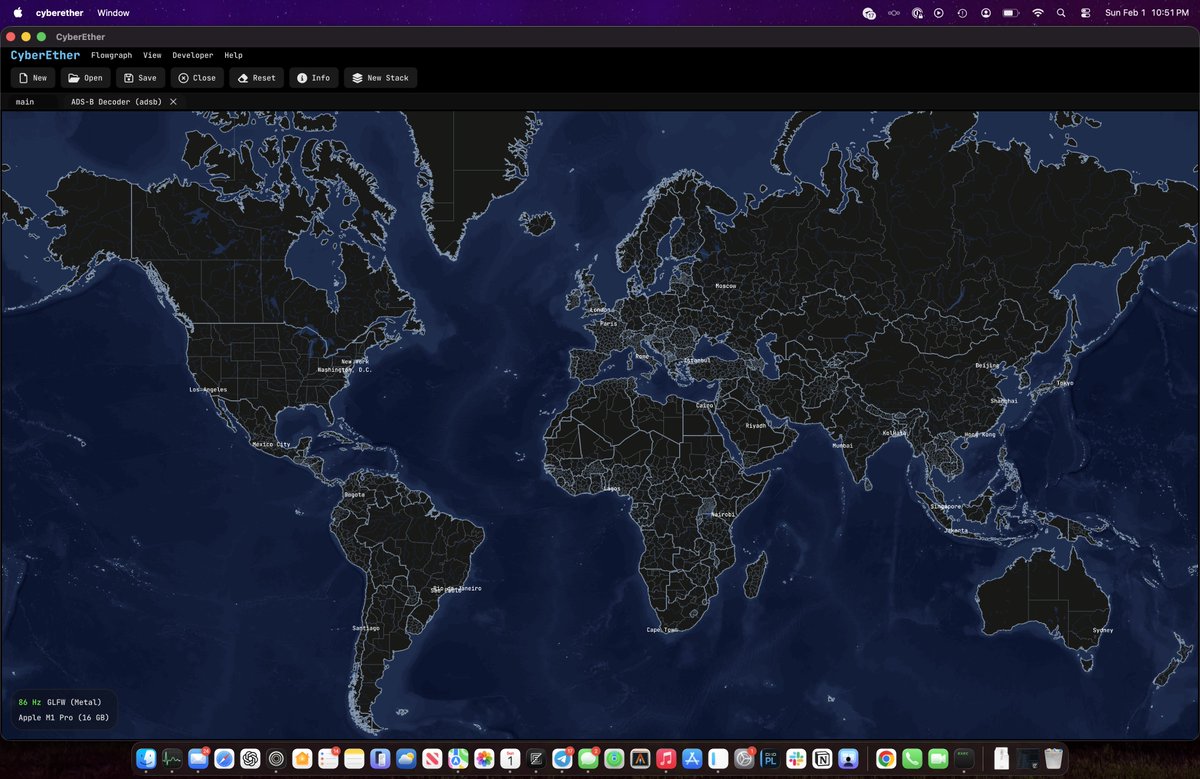
Task: Open Google Chrome from the Dock
Action: [x=885, y=758]
